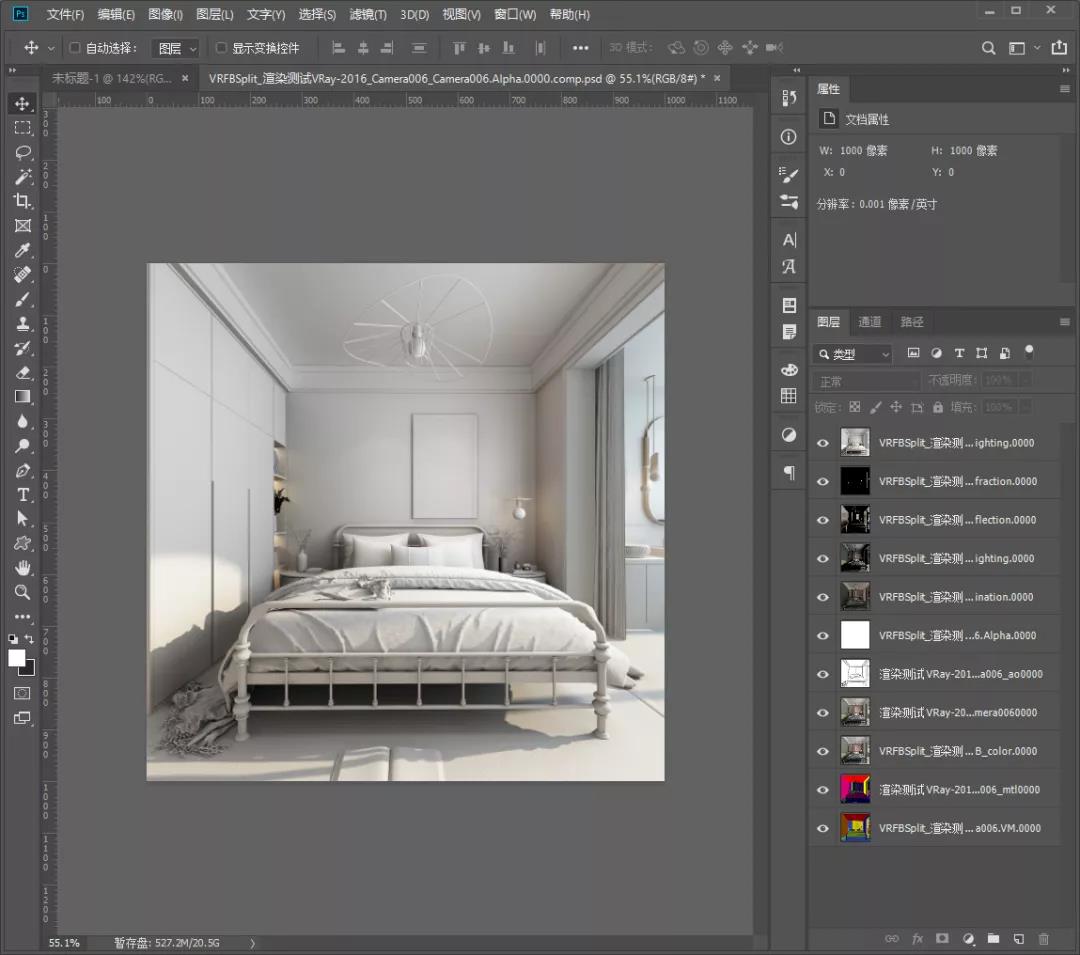The height and width of the screenshot is (955, 1080).
Task: Enable Show Transform Controls checkbox
Action: point(221,48)
